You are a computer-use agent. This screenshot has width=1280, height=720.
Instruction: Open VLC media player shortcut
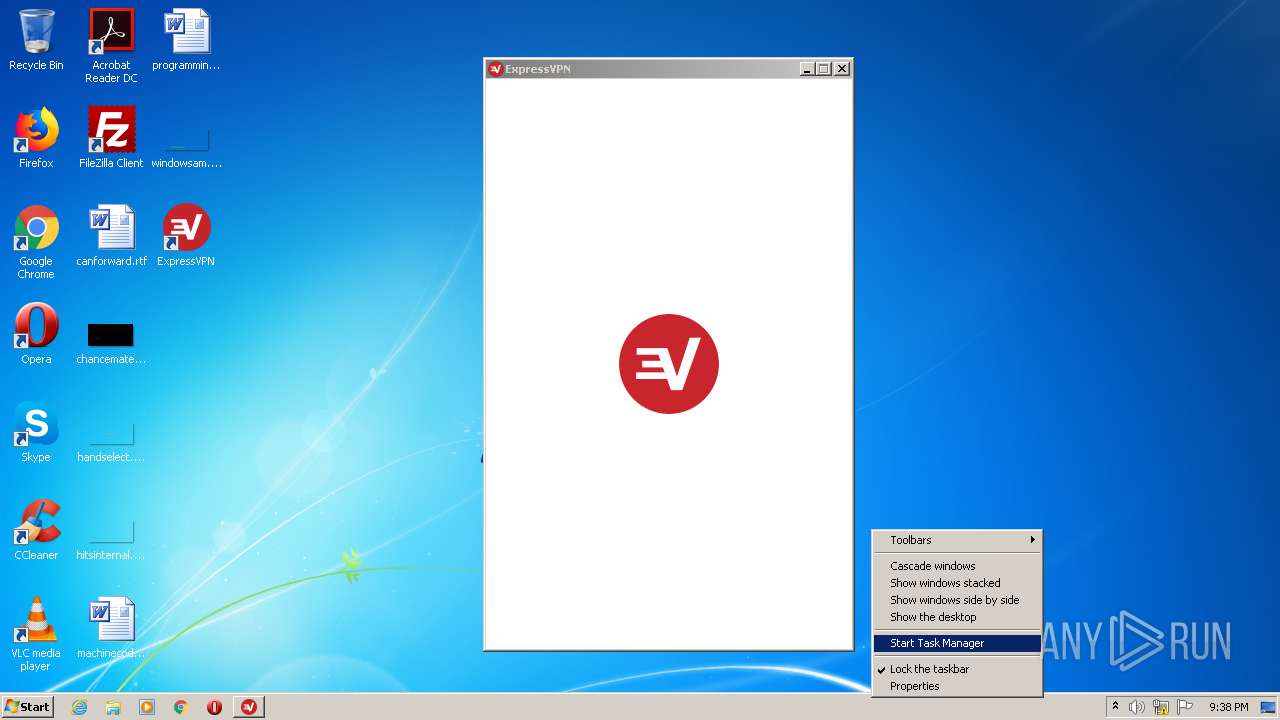[x=36, y=634]
